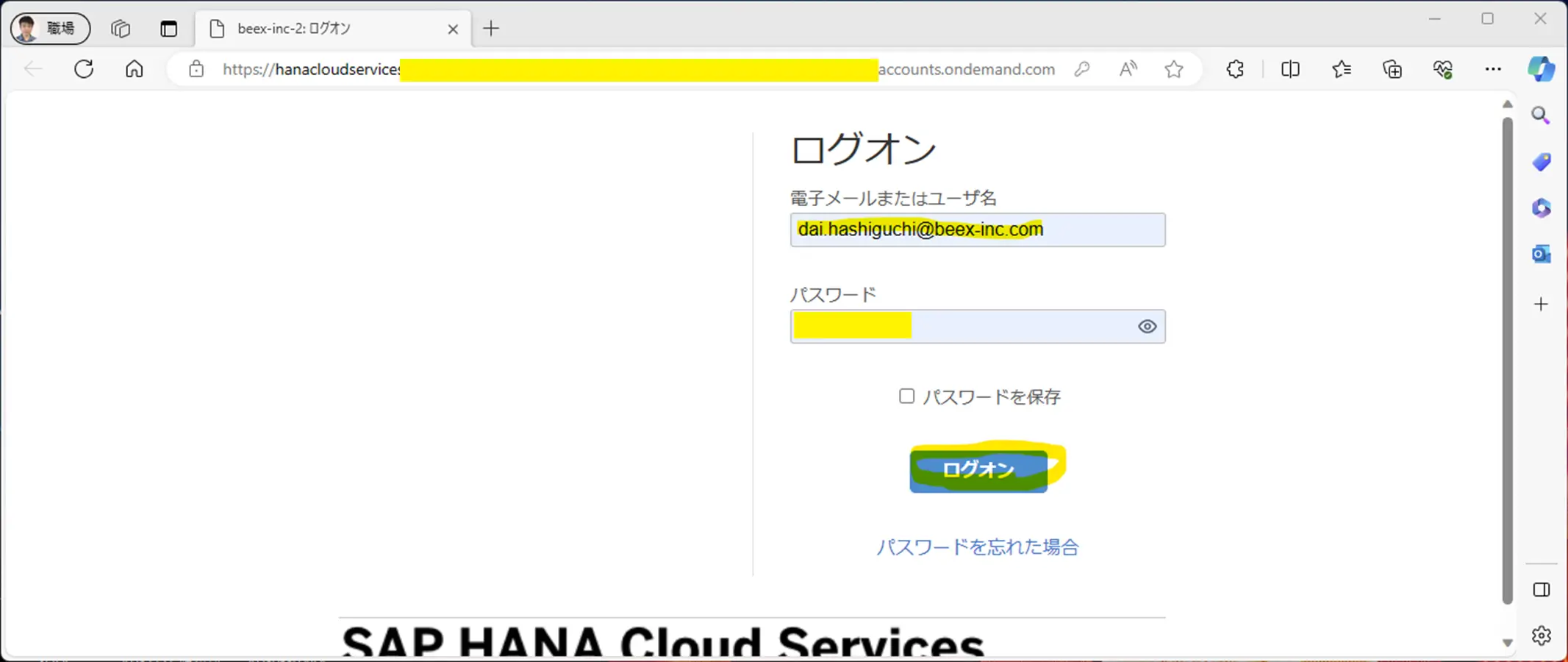Click the back navigation arrow
This screenshot has height=662, width=1568.
pyautogui.click(x=33, y=69)
